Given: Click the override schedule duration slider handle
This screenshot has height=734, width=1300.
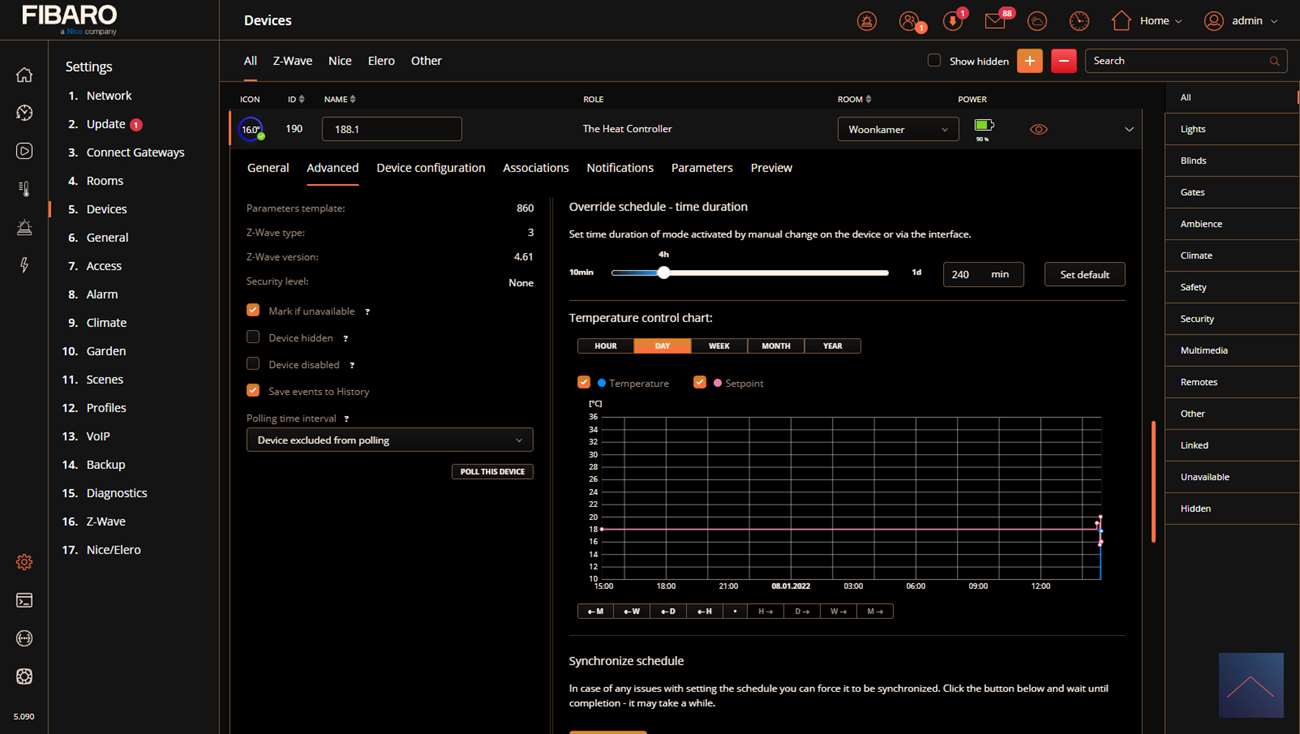Looking at the screenshot, I should tap(663, 273).
